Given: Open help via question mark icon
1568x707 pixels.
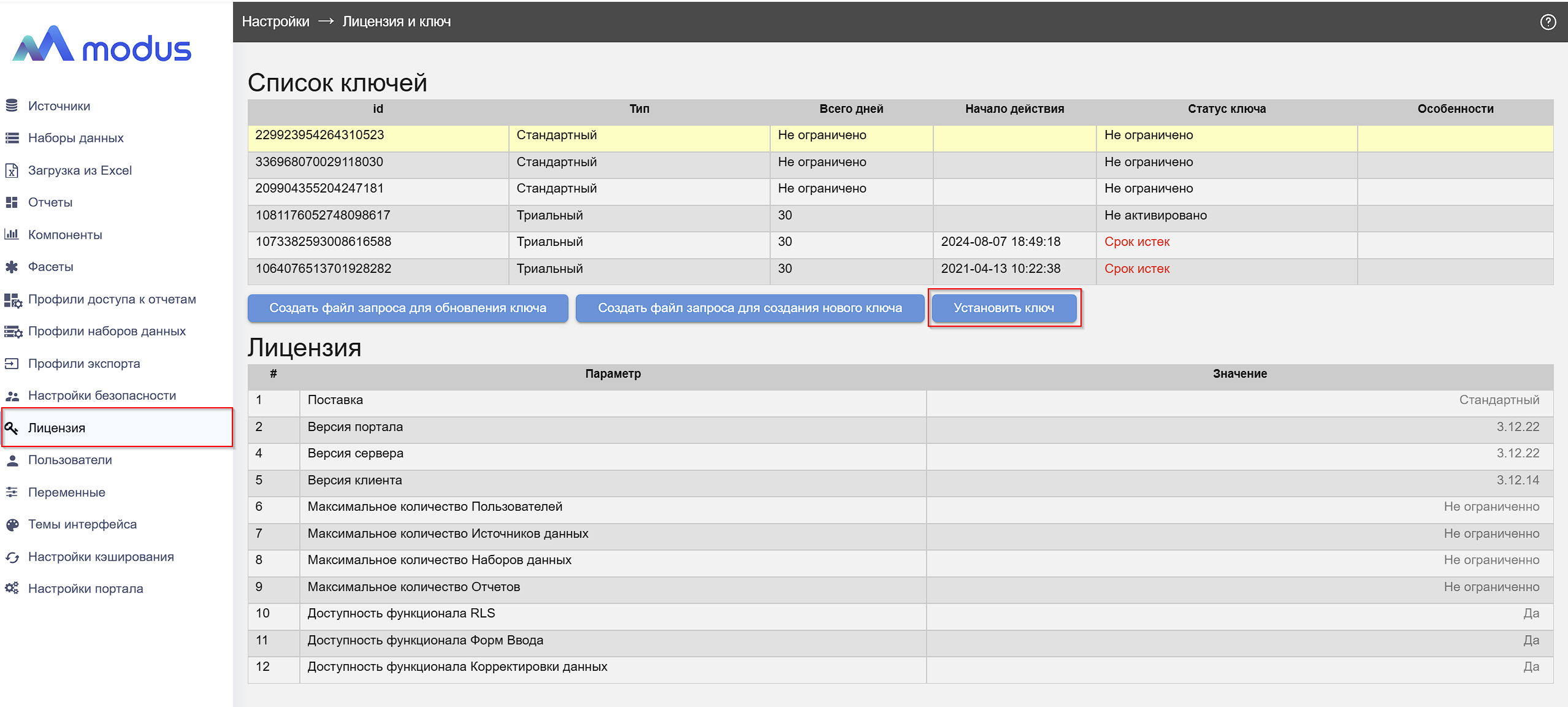Looking at the screenshot, I should (x=1548, y=22).
